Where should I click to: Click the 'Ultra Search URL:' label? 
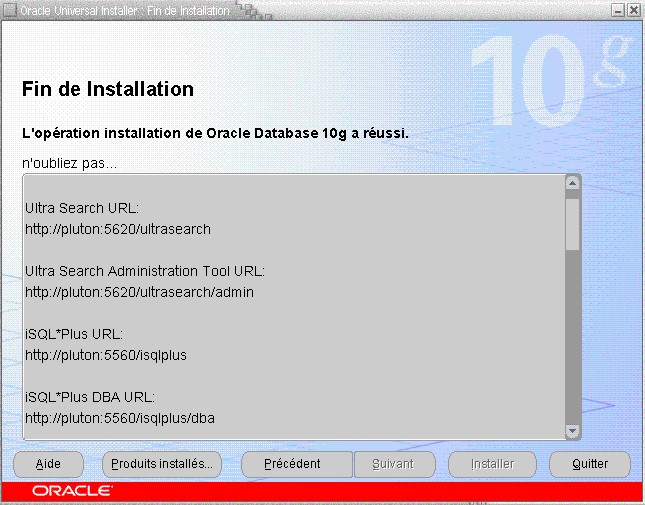coord(82,208)
